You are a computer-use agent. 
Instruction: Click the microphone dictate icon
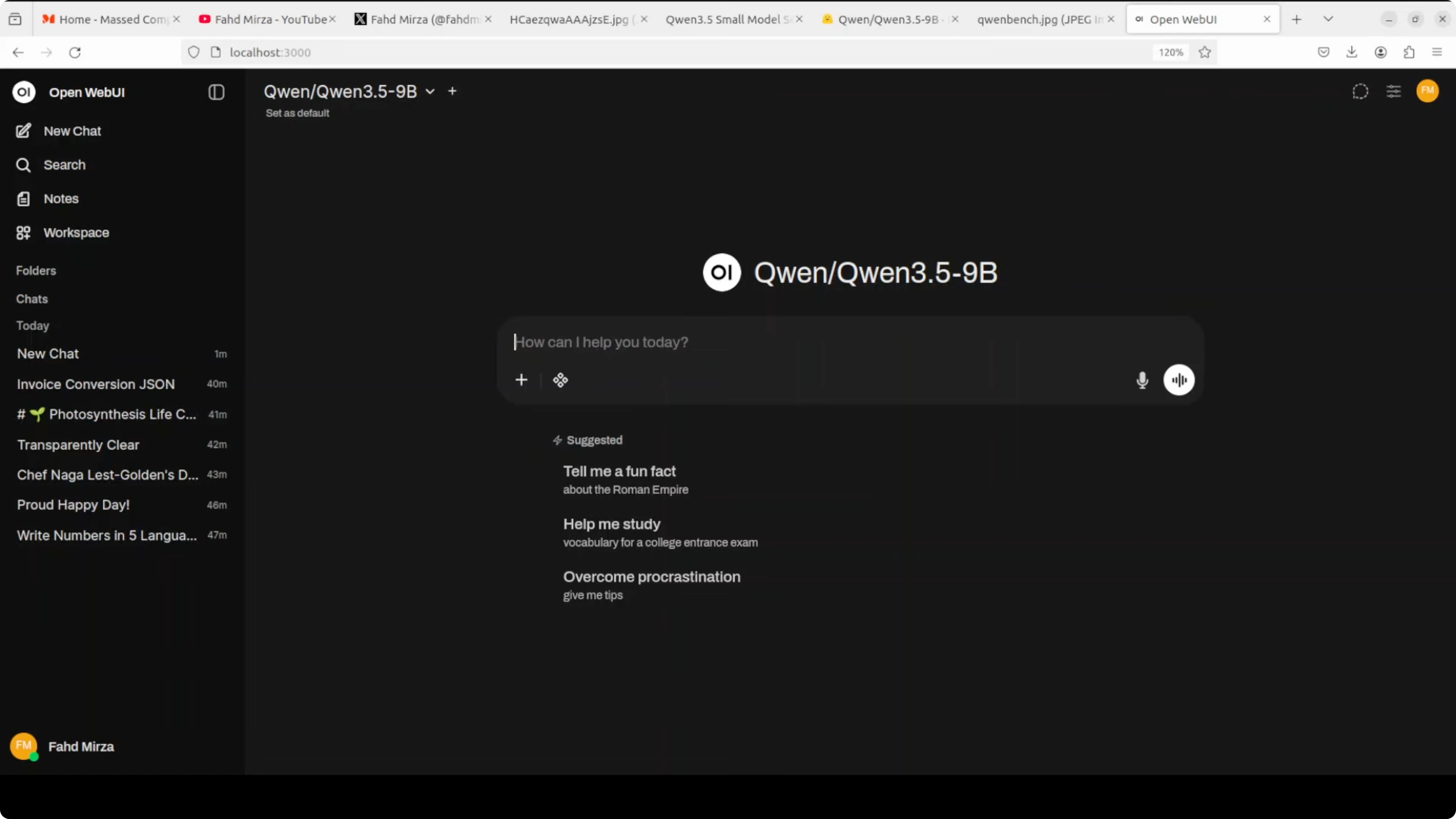coord(1142,380)
